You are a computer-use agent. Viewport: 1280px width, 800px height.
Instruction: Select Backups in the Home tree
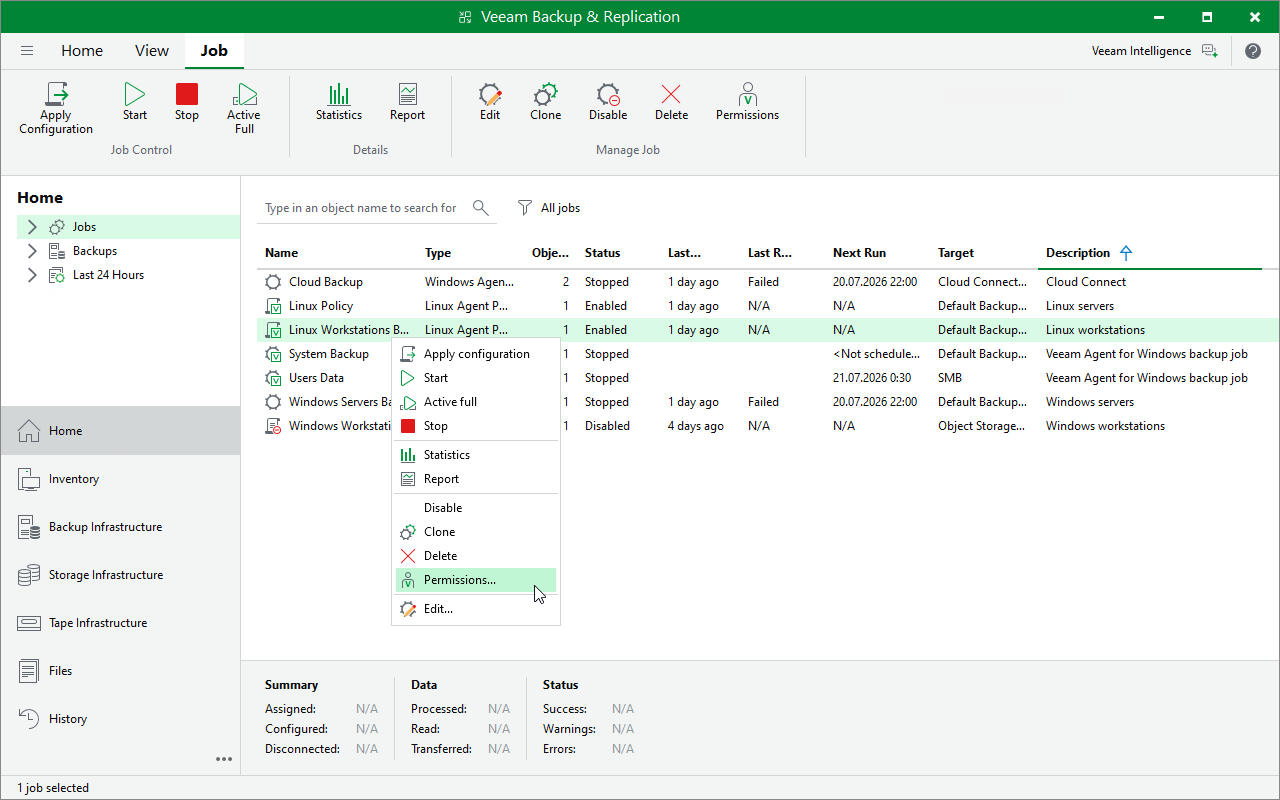[94, 251]
